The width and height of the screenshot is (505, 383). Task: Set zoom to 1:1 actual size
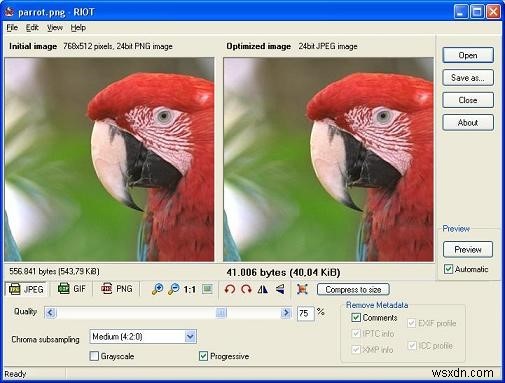click(190, 289)
